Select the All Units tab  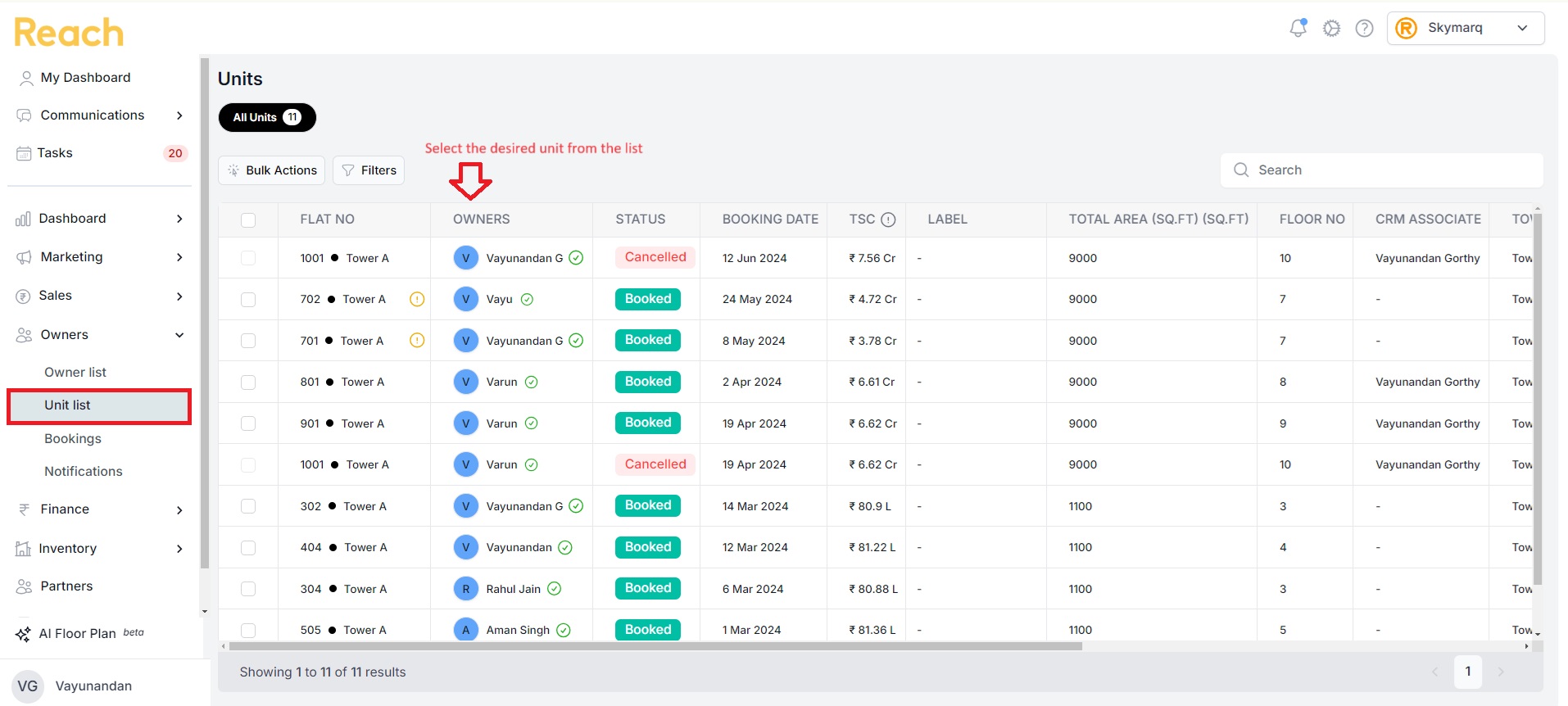coord(267,117)
